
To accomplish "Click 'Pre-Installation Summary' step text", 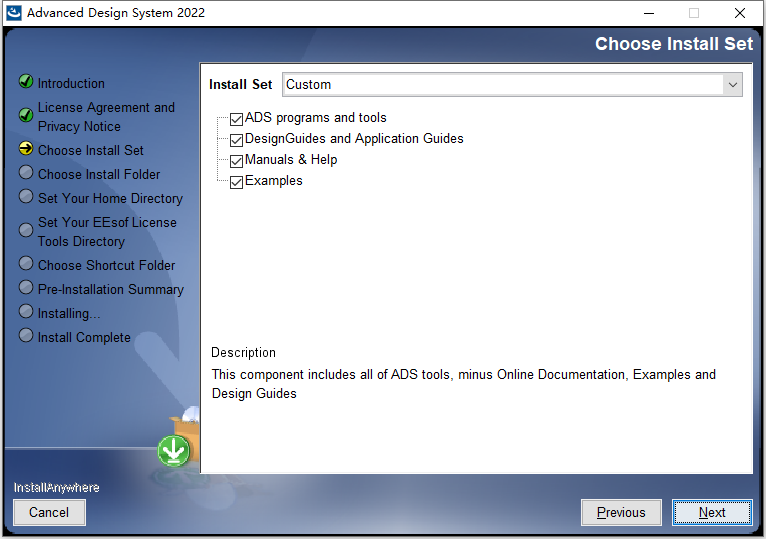I will click(111, 289).
